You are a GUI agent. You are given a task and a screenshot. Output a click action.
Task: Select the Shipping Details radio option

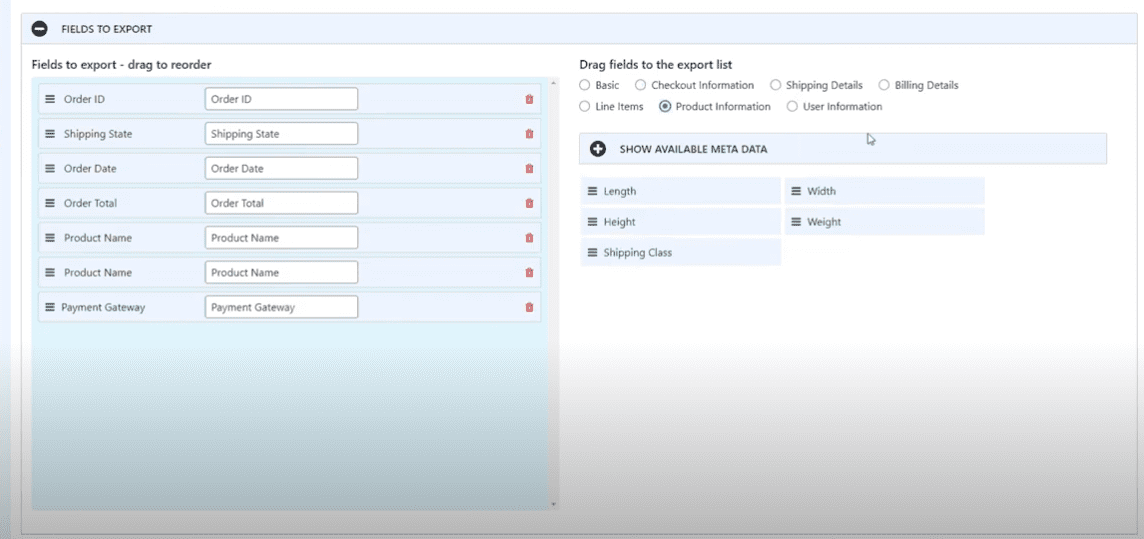[776, 86]
